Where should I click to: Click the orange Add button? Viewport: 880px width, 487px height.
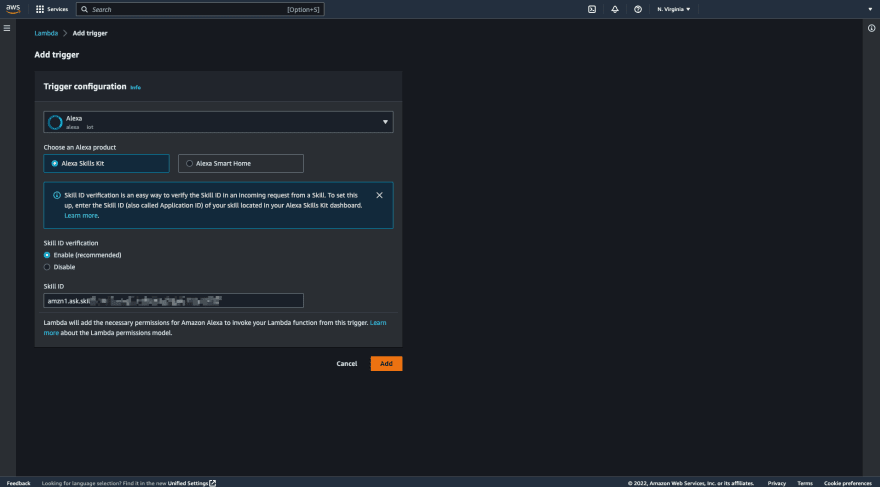pos(386,364)
